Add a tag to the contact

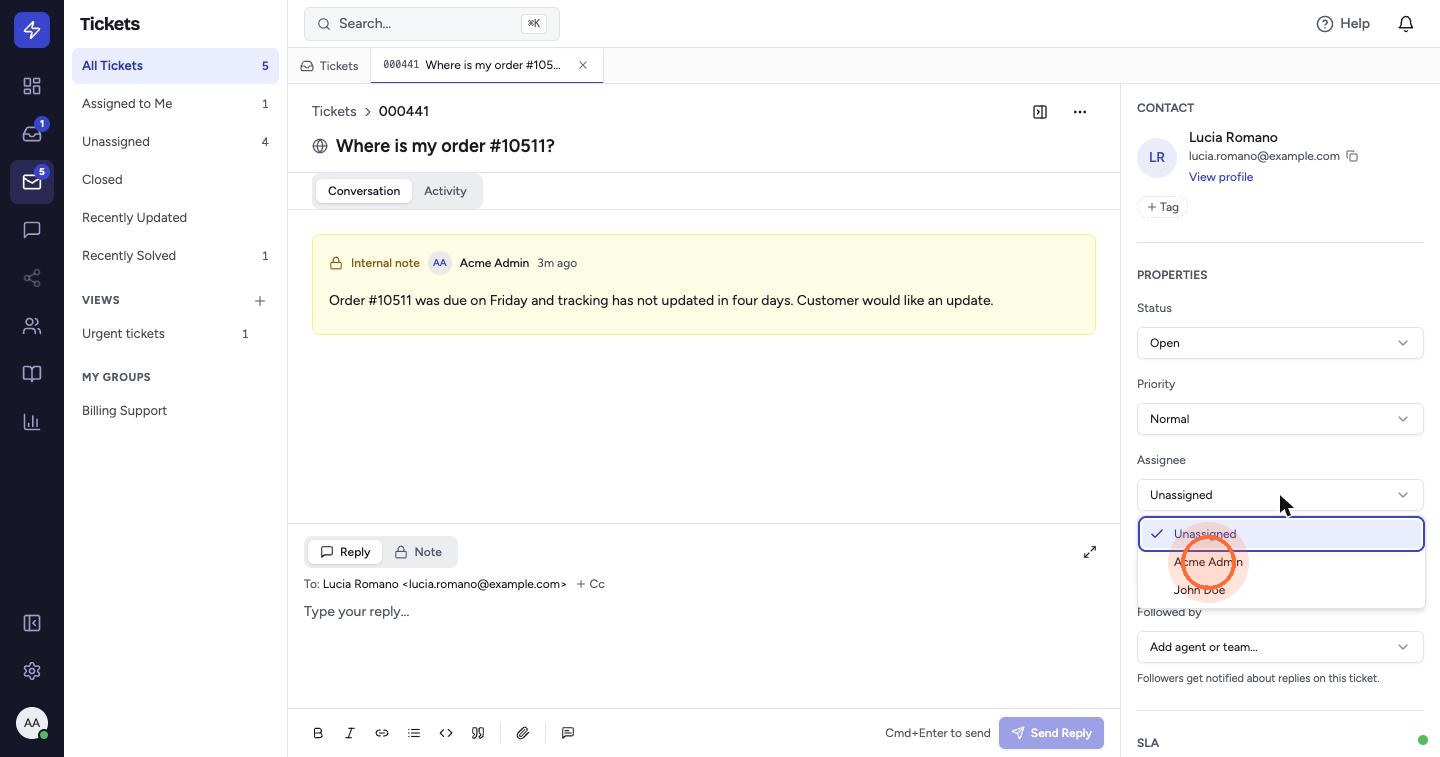pyautogui.click(x=1162, y=207)
